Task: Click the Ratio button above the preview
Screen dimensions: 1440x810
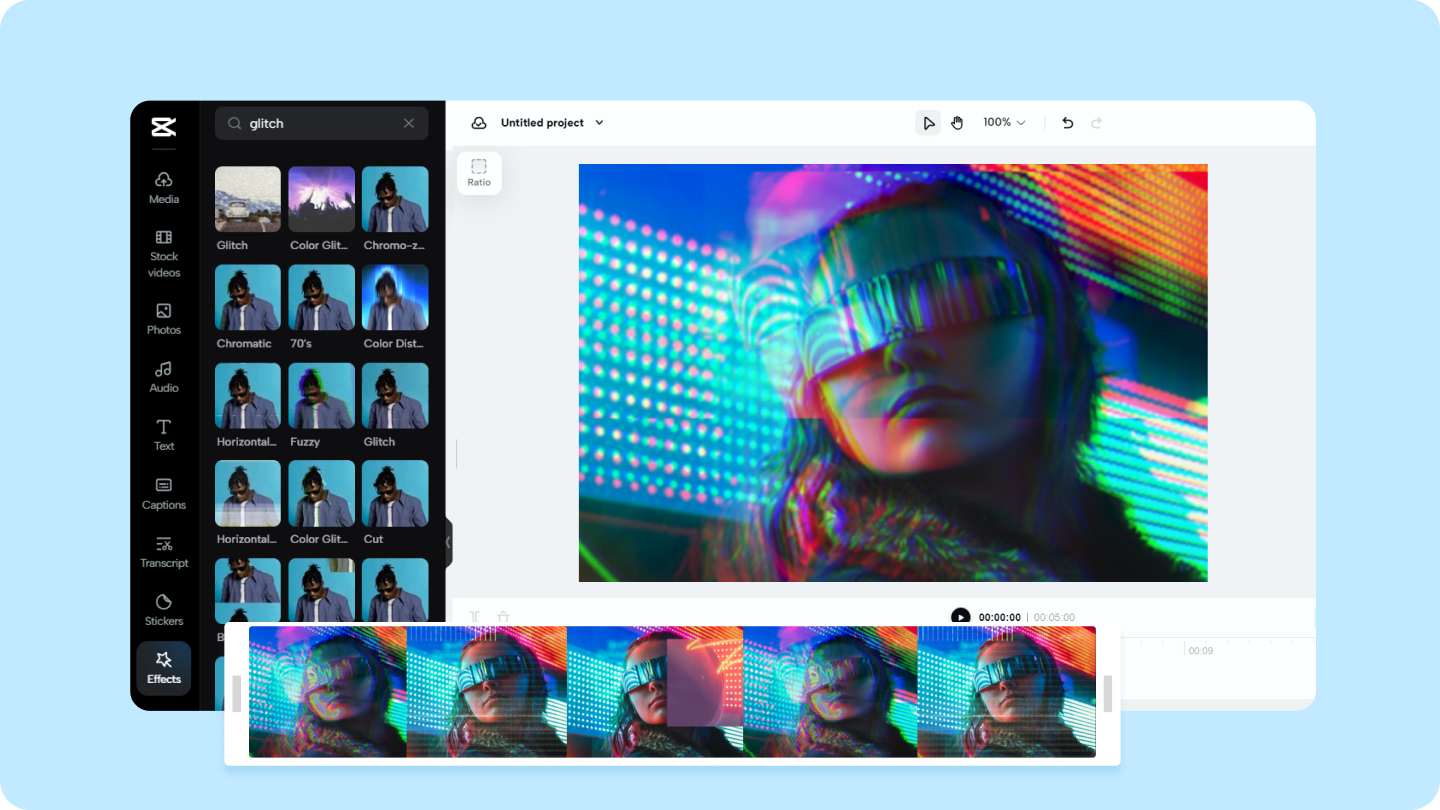Action: (x=478, y=172)
